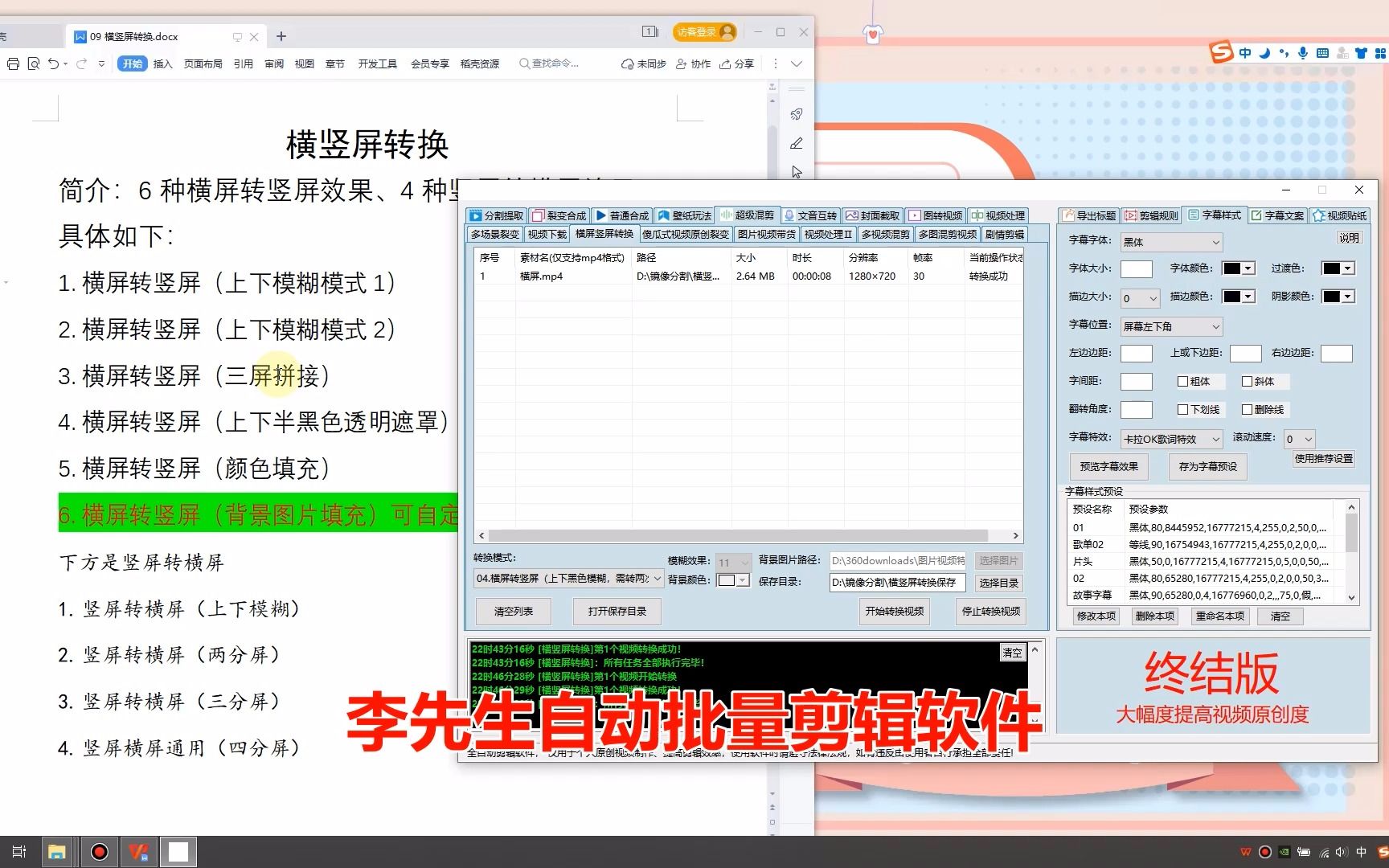The image size is (1389, 868).
Task: Click the WPS print preview icon
Action: coord(34,63)
